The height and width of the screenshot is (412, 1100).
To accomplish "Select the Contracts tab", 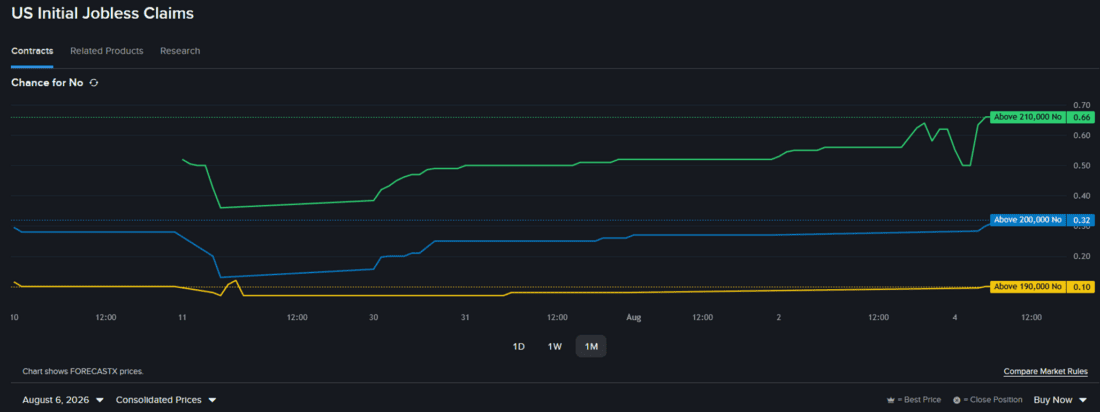I will 32,51.
